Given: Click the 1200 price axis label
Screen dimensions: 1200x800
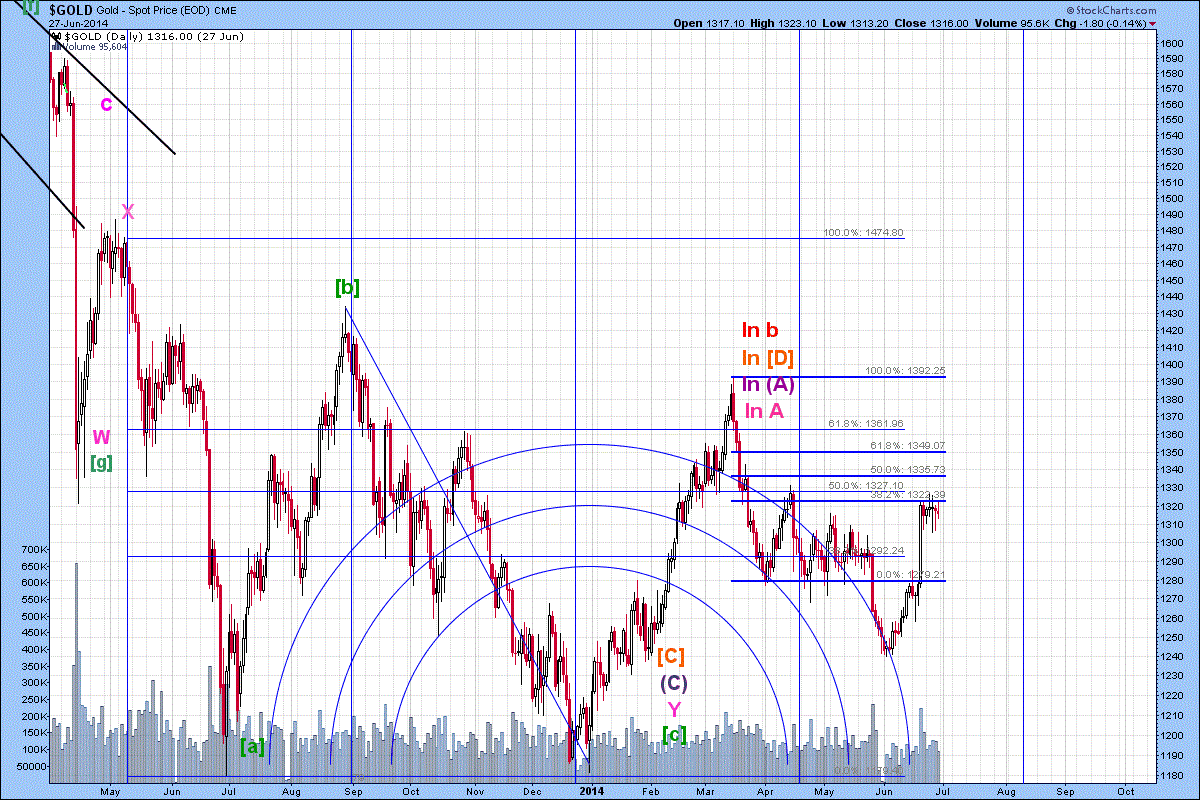Looking at the screenshot, I should coord(1171,734).
